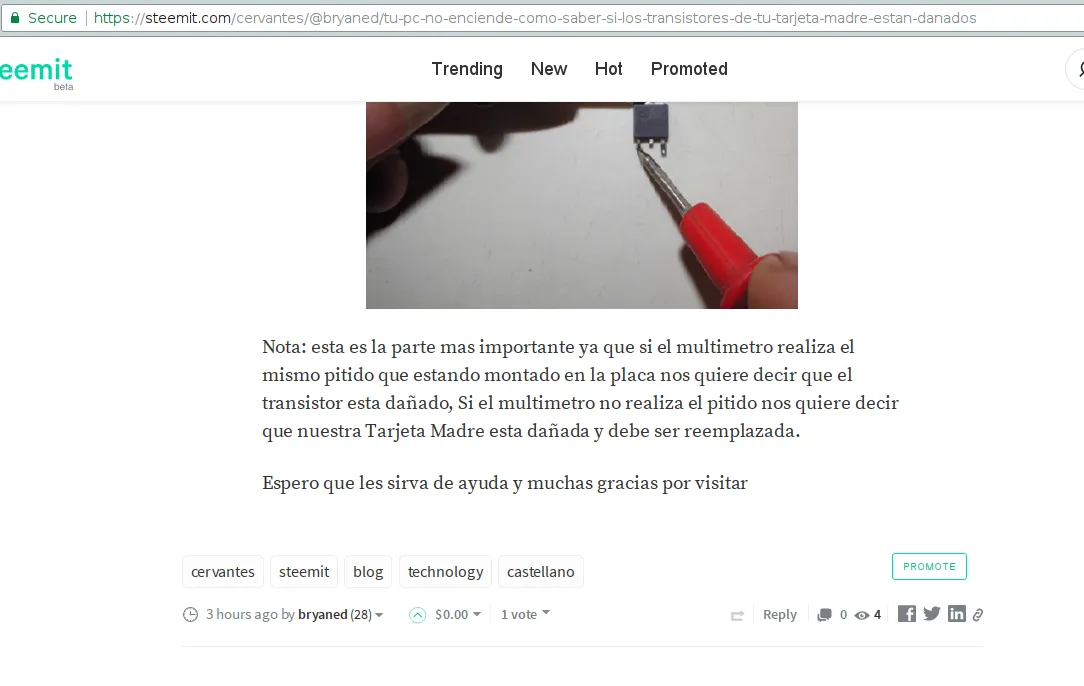Open the Hot posts tab
The height and width of the screenshot is (686, 1084).
608,69
